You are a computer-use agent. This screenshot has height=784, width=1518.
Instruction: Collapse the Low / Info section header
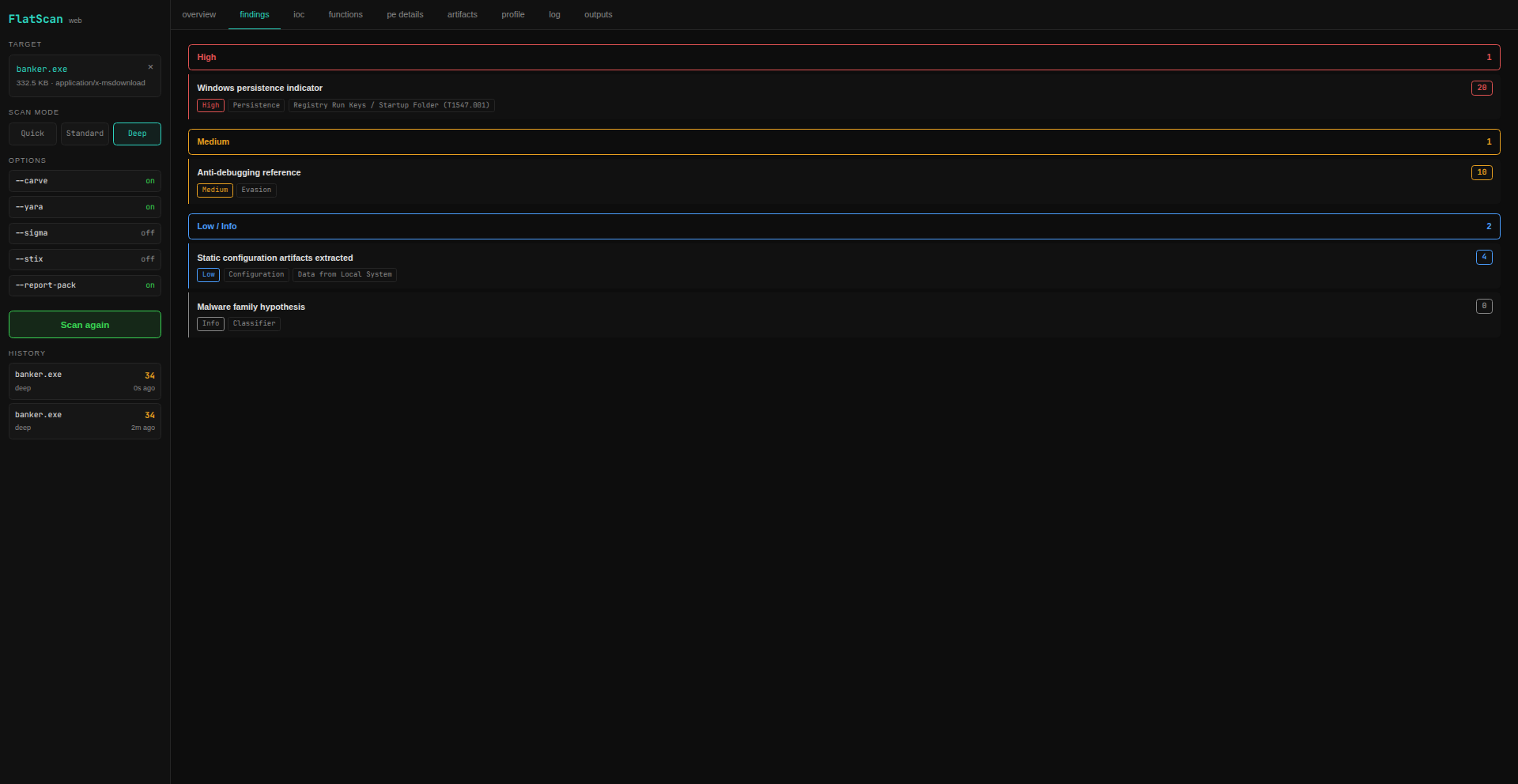point(844,226)
